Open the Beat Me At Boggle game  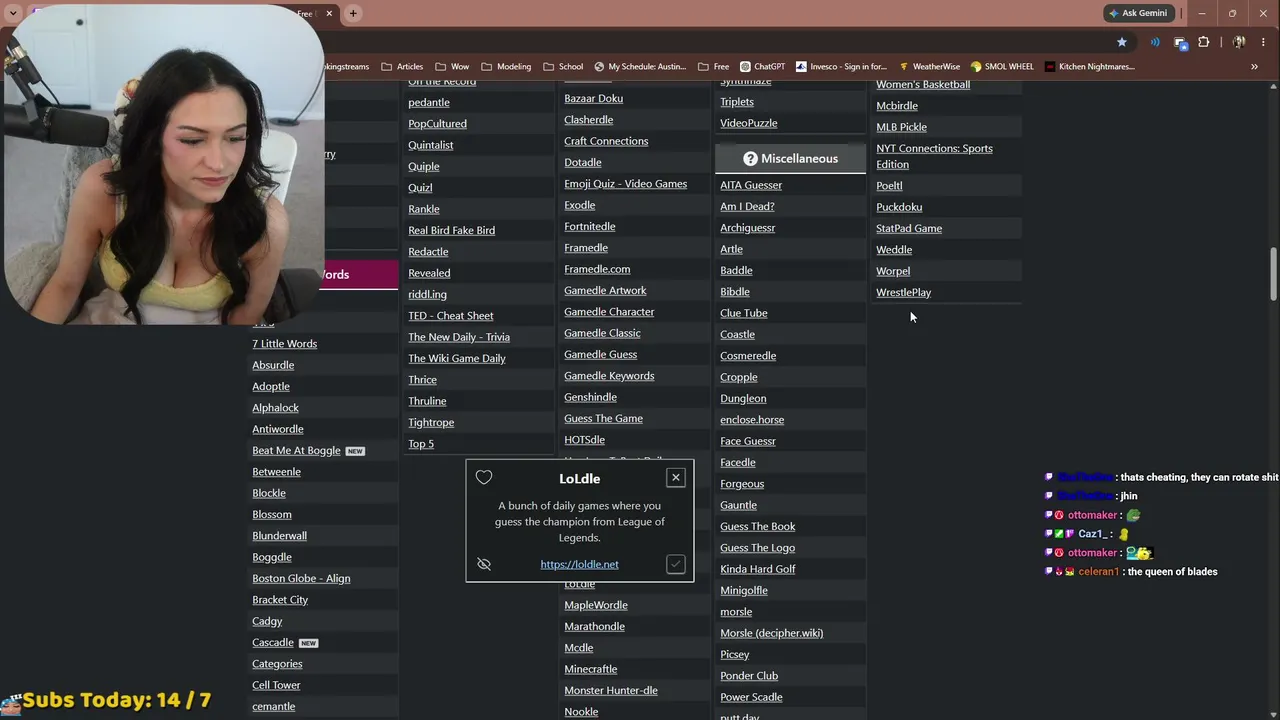tap(296, 451)
